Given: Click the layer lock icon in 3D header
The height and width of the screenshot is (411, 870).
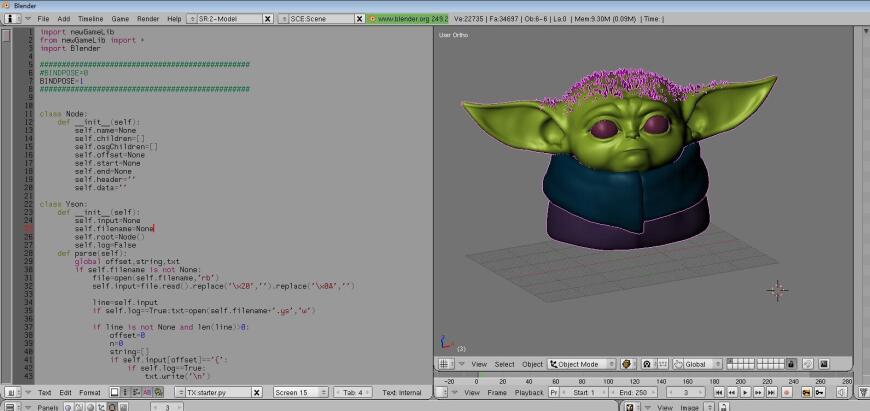Looking at the screenshot, I should (791, 364).
